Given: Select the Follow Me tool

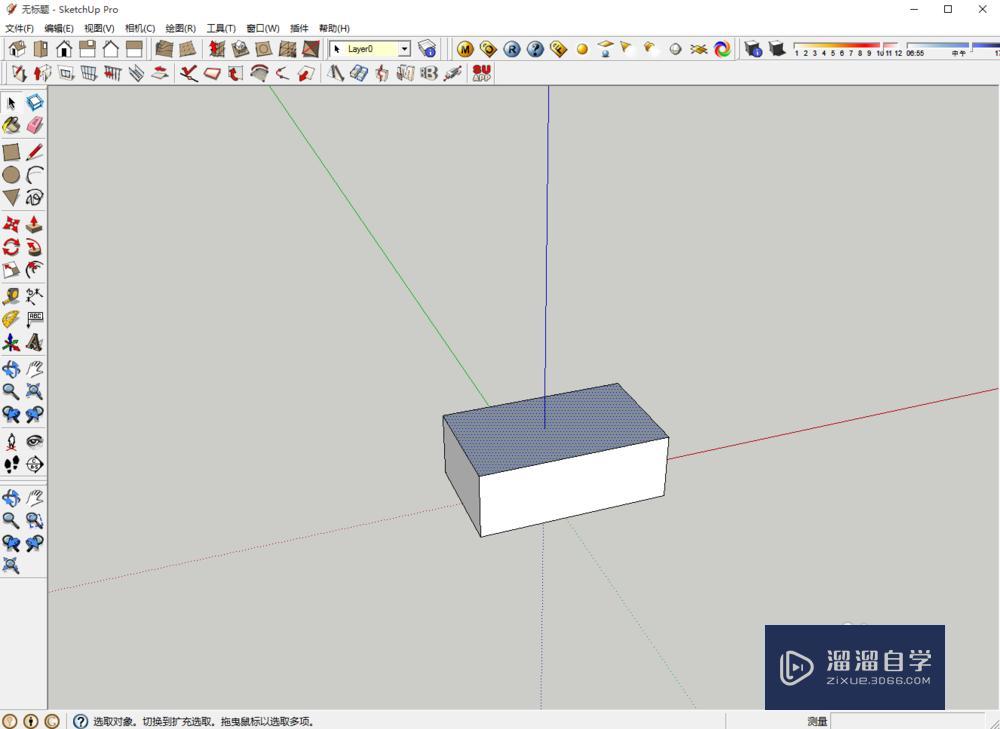Looking at the screenshot, I should point(34,247).
